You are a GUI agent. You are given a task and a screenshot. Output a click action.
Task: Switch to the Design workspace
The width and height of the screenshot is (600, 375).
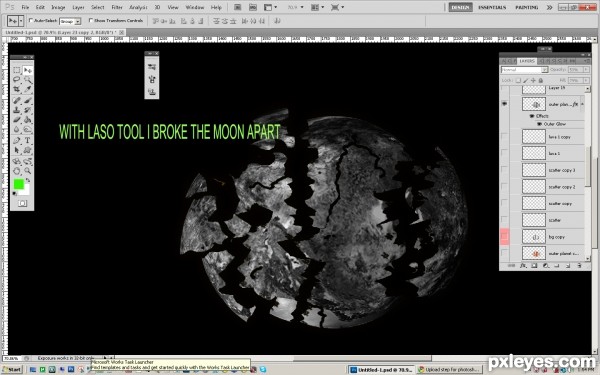tap(460, 7)
